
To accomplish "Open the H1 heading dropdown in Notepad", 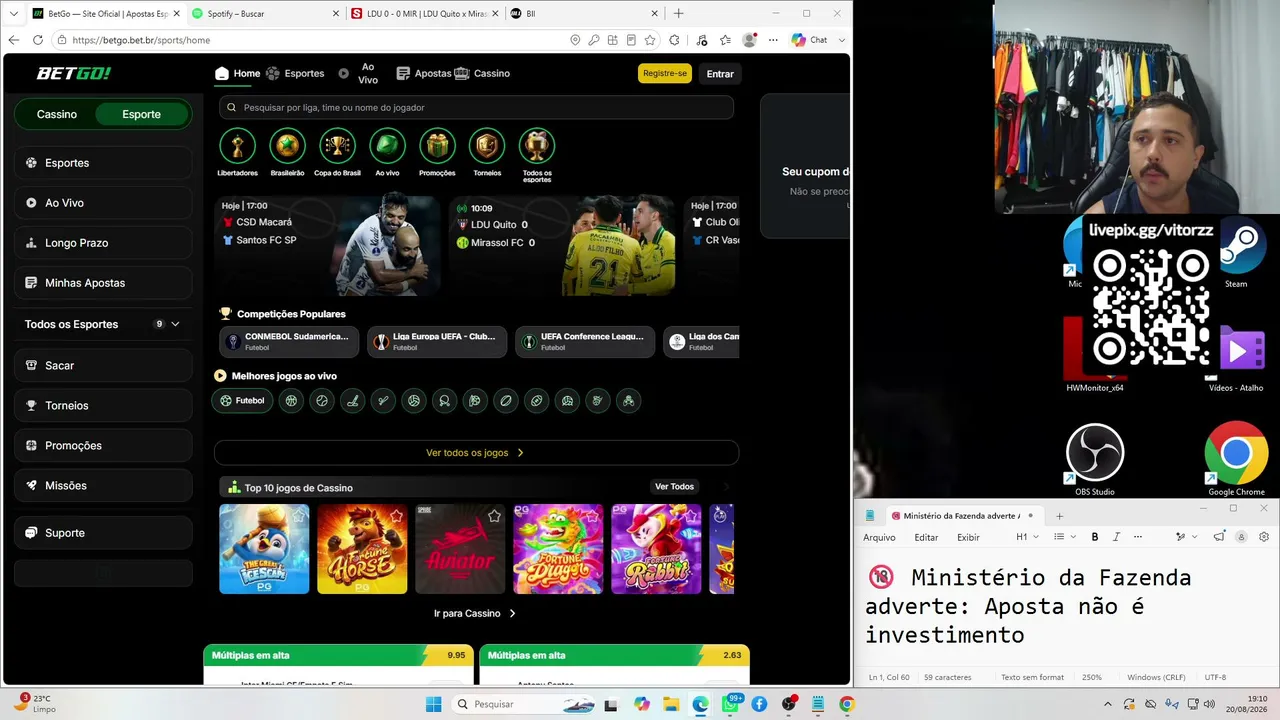I will pyautogui.click(x=1027, y=537).
